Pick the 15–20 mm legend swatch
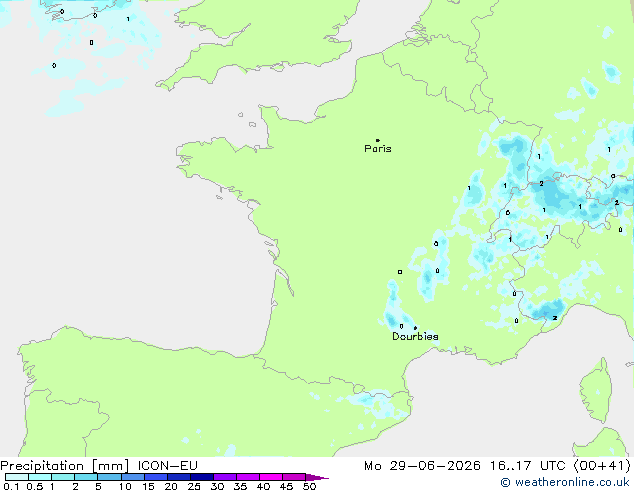This screenshot has width=634, height=490. 156,477
